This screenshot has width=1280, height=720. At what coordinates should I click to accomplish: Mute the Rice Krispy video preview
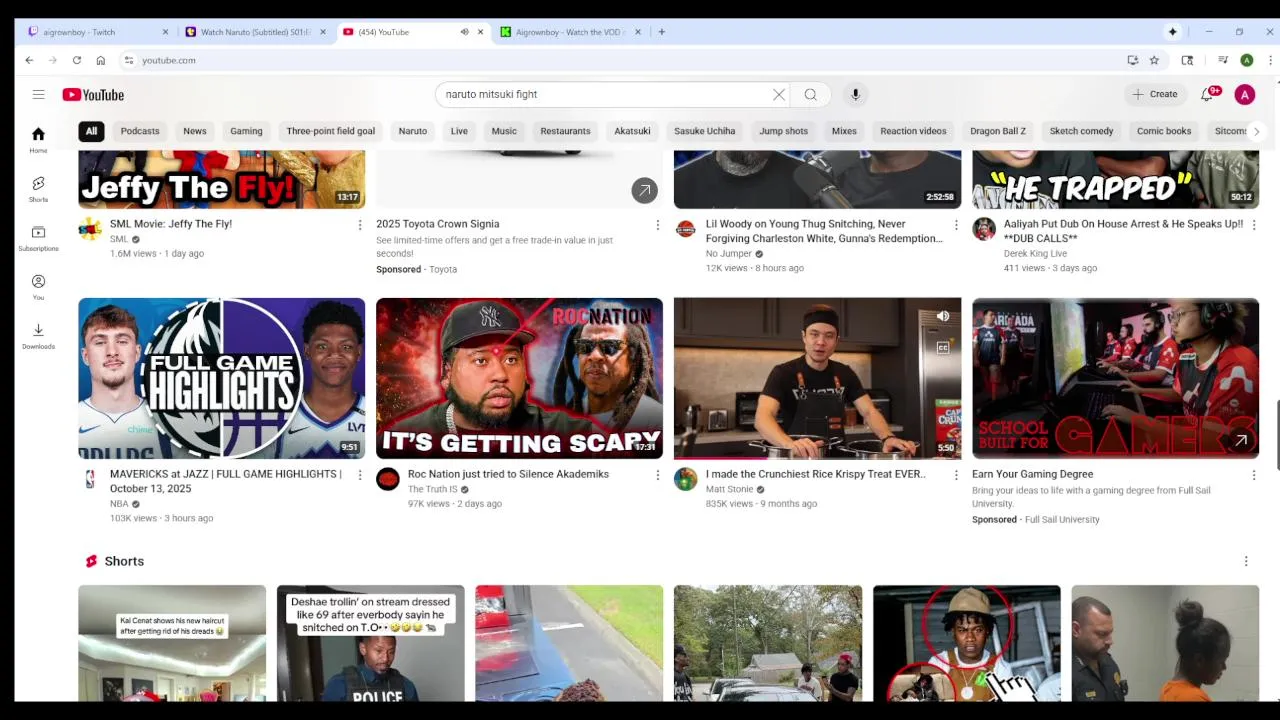coord(943,316)
